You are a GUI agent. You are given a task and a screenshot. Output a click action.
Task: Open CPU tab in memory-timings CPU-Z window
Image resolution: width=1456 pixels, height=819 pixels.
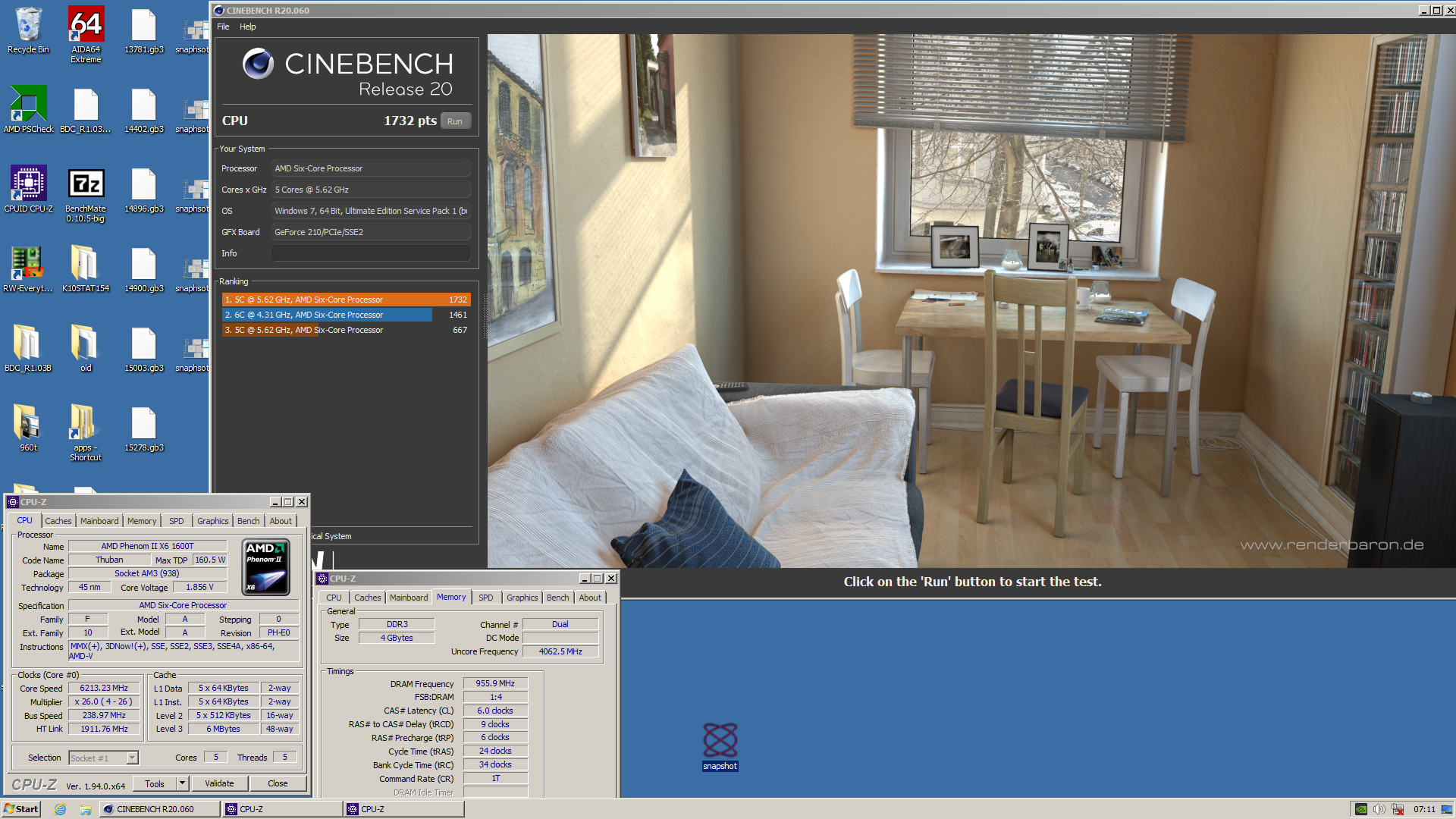tap(334, 598)
